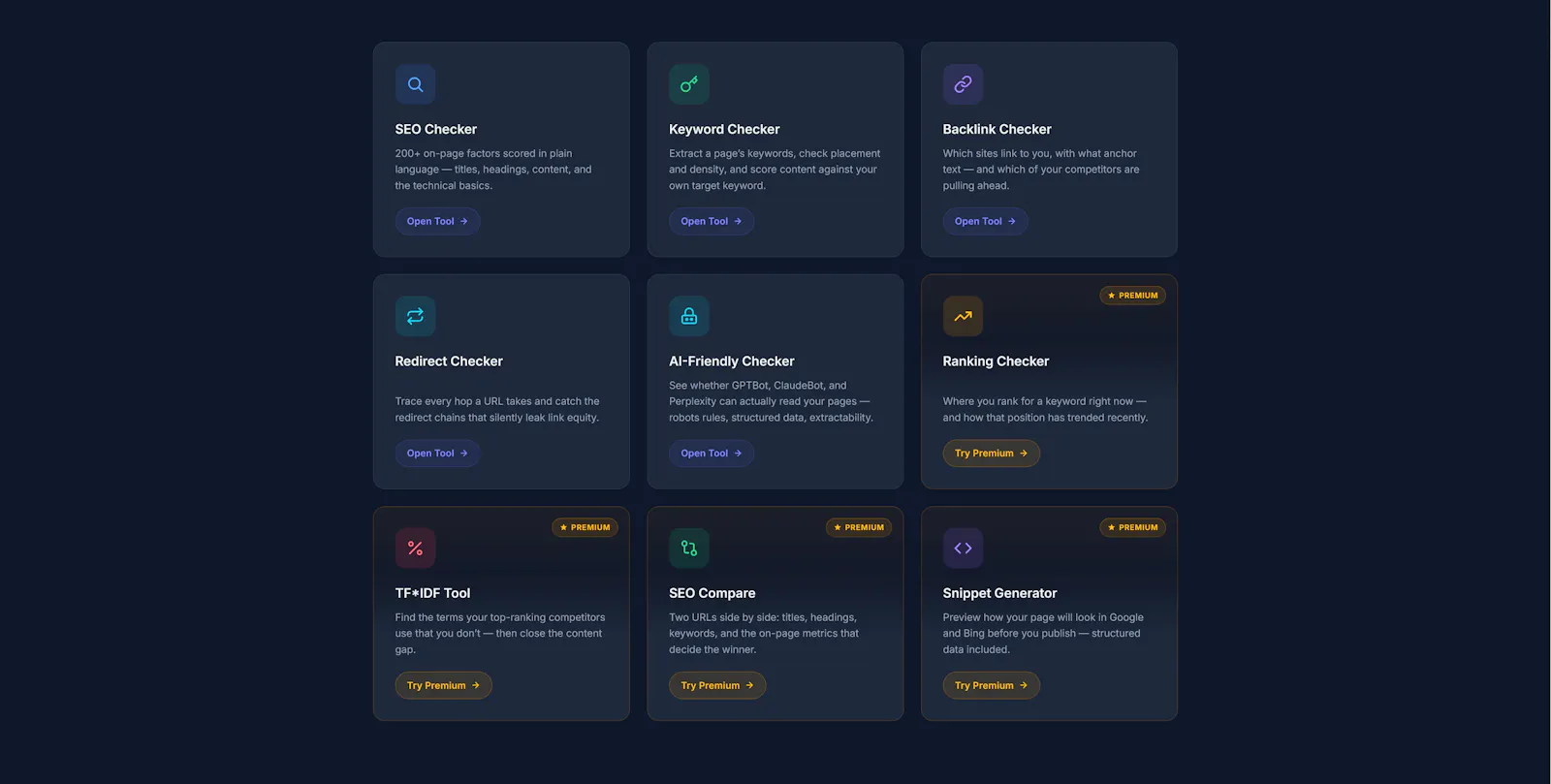Click the Premium badge on Ranking Checker
Image resolution: width=1551 pixels, height=784 pixels.
(1132, 296)
